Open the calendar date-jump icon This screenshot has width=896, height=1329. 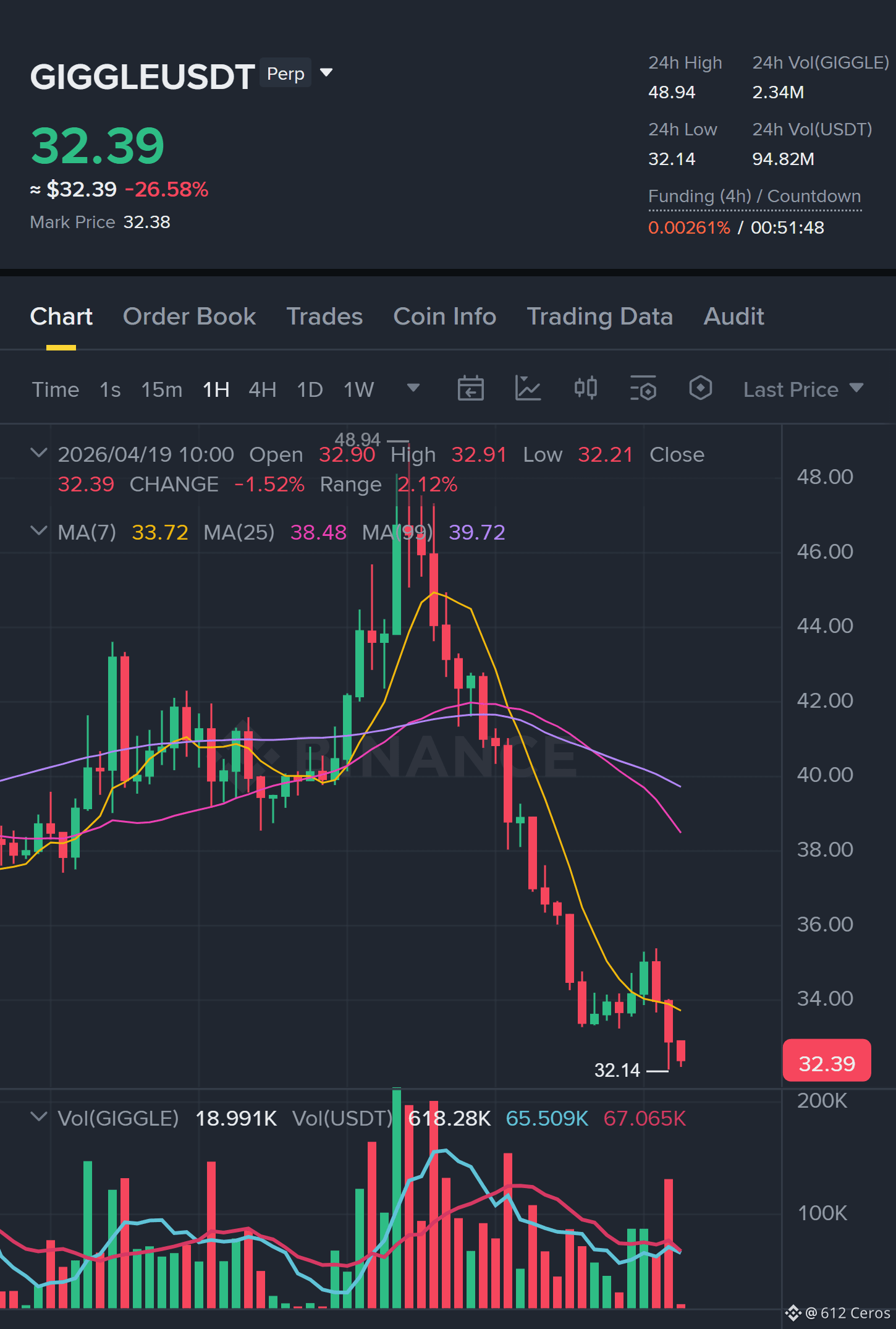[470, 389]
